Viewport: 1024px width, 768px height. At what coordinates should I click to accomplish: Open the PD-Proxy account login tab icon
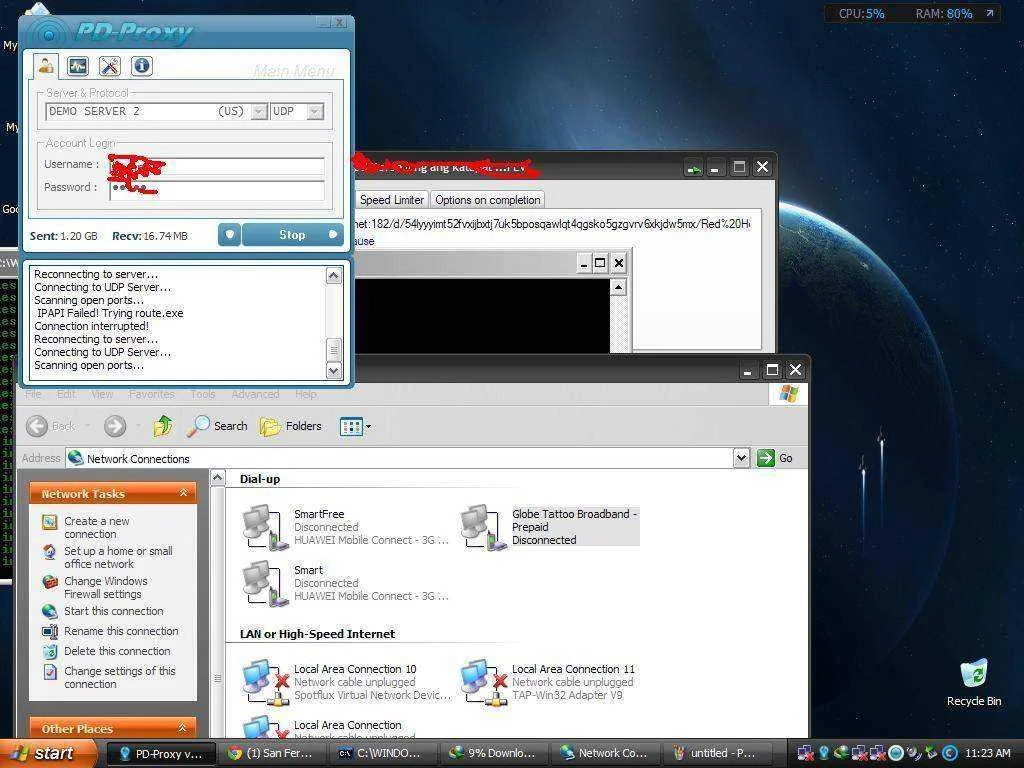pos(46,65)
